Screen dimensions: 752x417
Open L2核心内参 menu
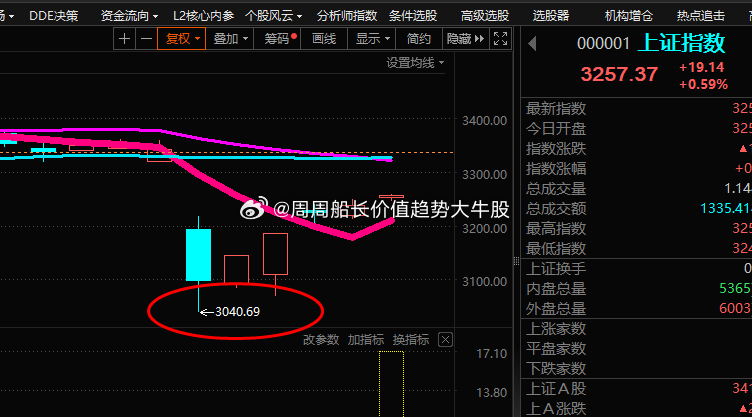(203, 16)
